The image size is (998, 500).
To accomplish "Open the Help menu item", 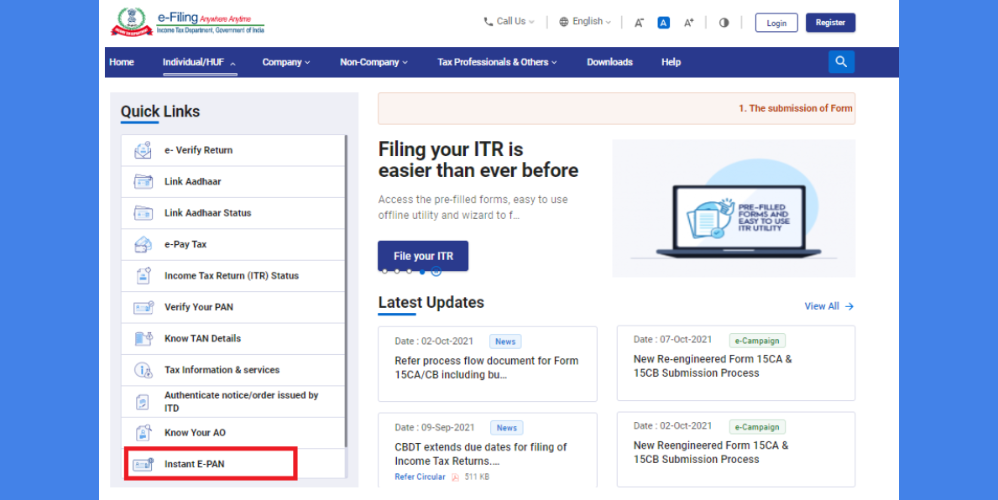I will pyautogui.click(x=671, y=62).
